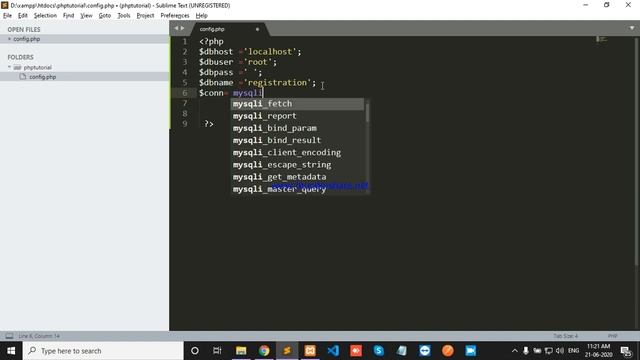Screen dimensions: 640x360
Task: Change the PHP syntax in status bar
Action: pos(612,336)
